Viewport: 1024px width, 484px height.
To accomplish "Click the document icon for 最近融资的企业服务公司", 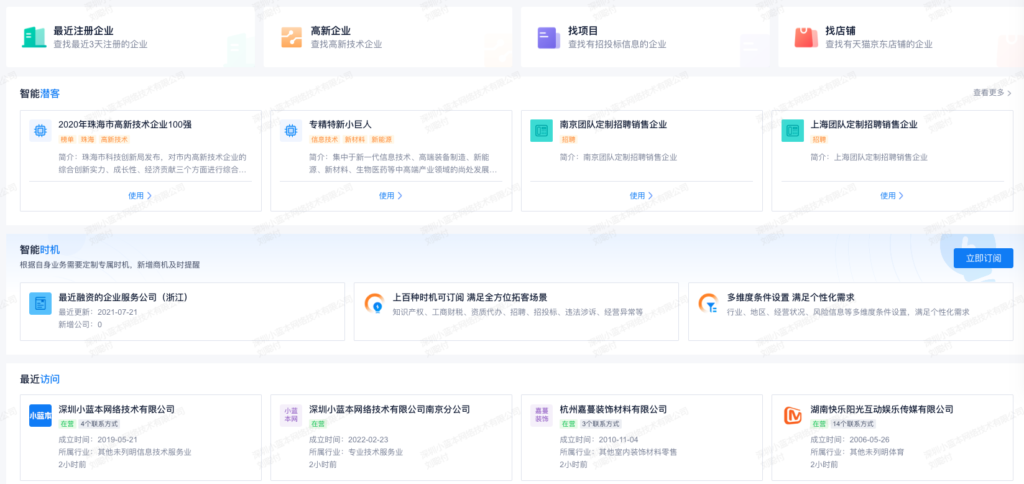I will tap(40, 303).
